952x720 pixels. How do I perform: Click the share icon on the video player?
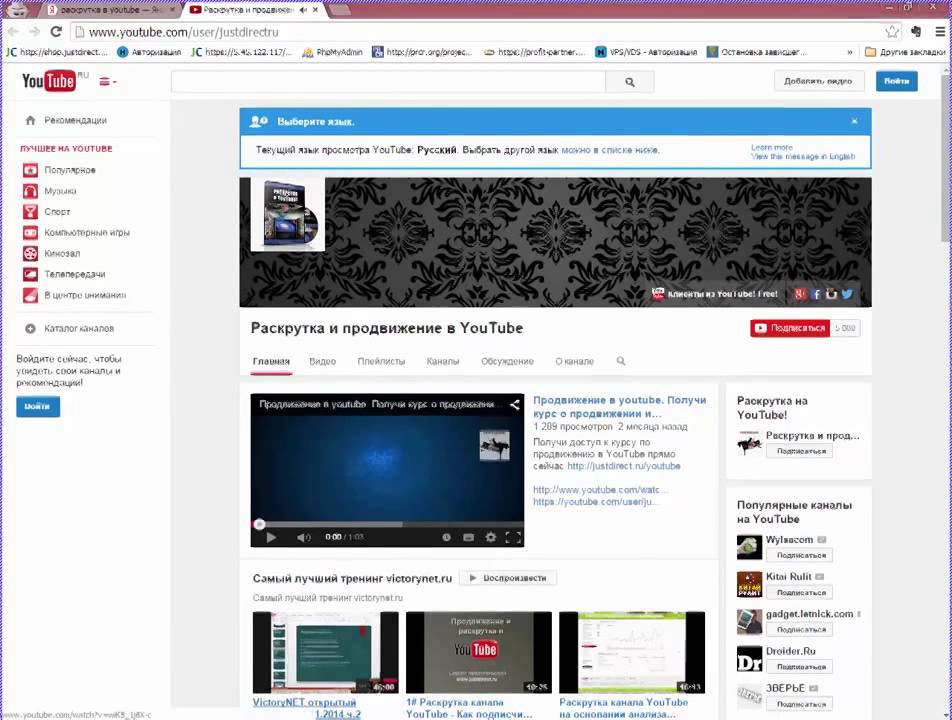[515, 405]
